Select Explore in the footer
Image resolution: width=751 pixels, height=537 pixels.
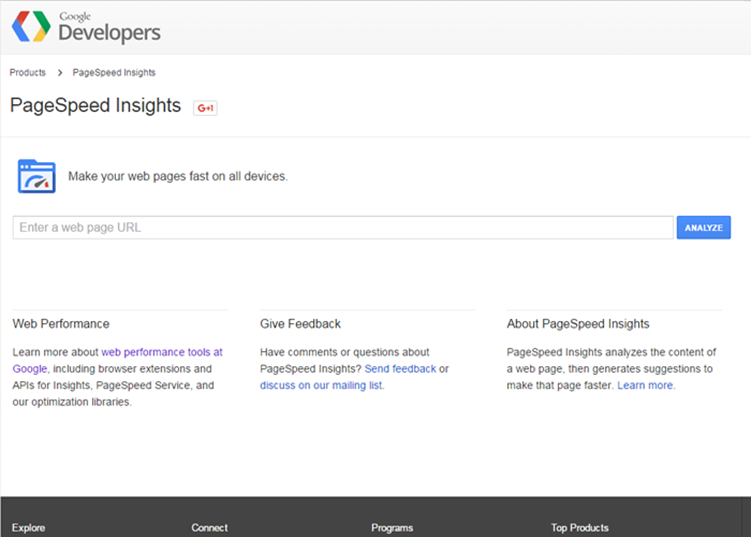point(28,527)
